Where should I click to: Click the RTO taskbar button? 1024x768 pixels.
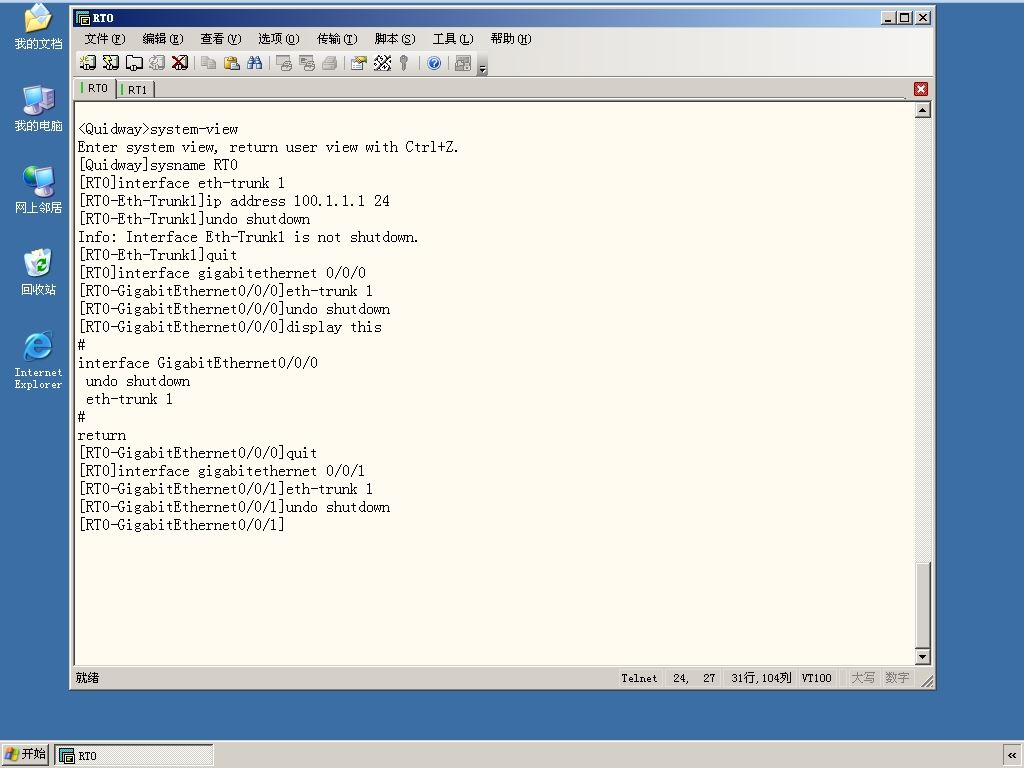(x=134, y=756)
